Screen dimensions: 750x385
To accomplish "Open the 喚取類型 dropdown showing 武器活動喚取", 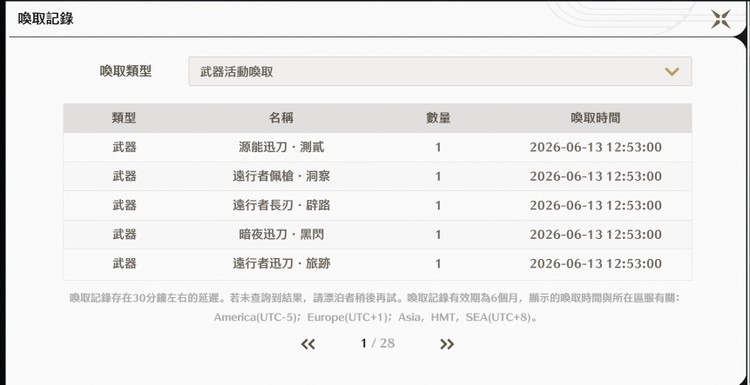I will [x=440, y=72].
